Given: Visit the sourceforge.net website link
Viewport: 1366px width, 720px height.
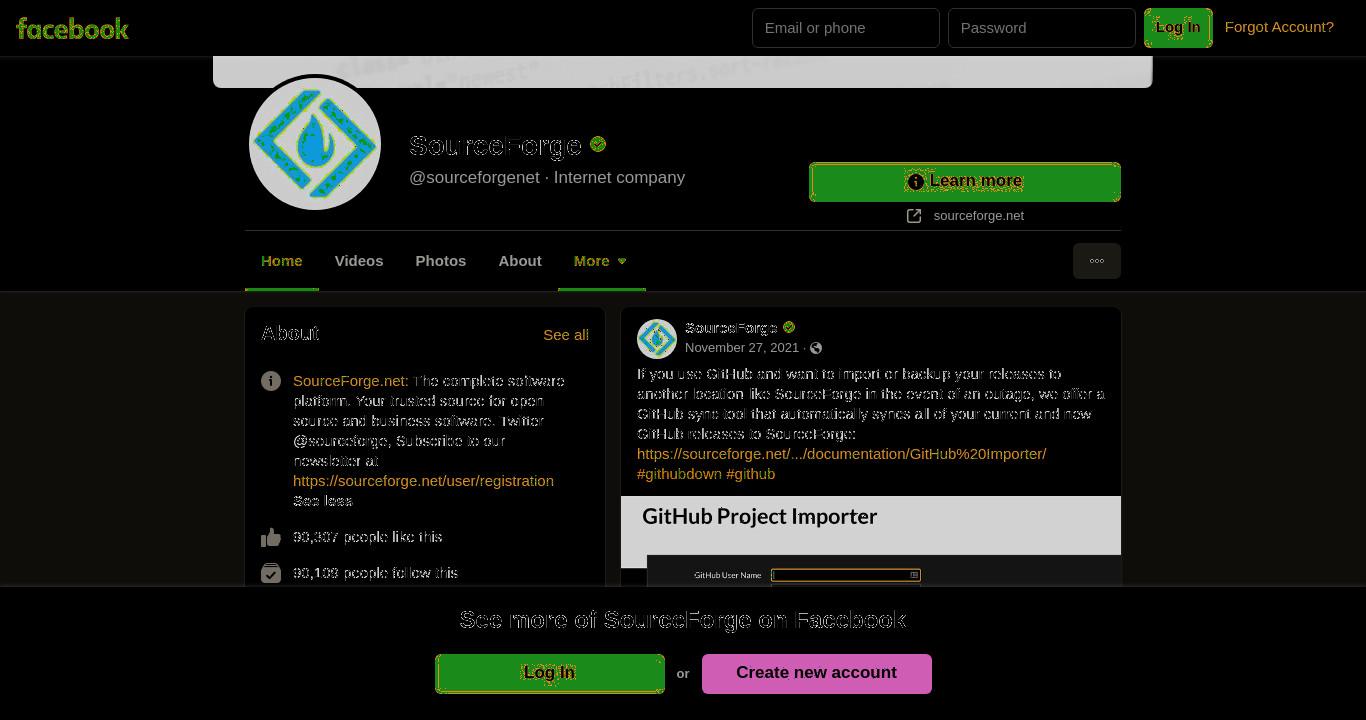Looking at the screenshot, I should point(978,216).
